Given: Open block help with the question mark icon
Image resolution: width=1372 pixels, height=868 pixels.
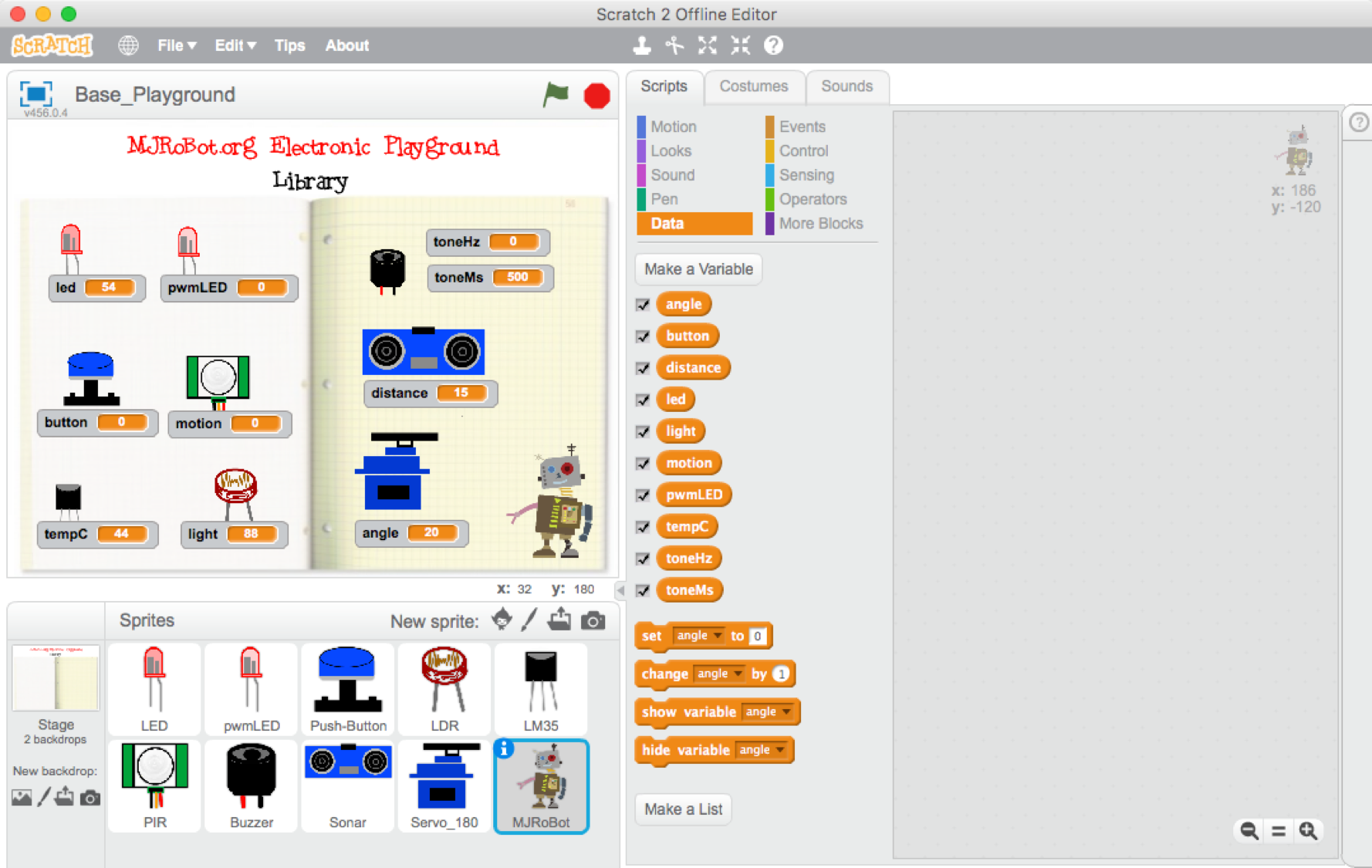Looking at the screenshot, I should click(773, 46).
